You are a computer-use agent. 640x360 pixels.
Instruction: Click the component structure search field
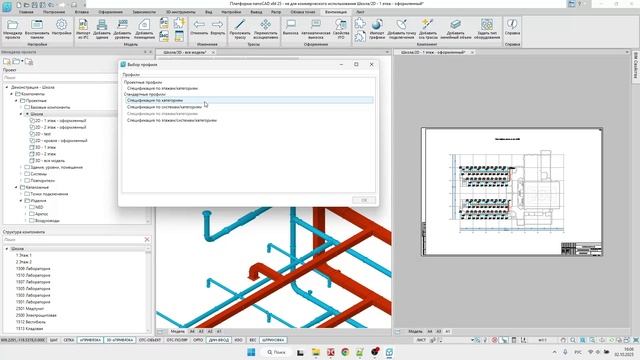tap(73, 240)
